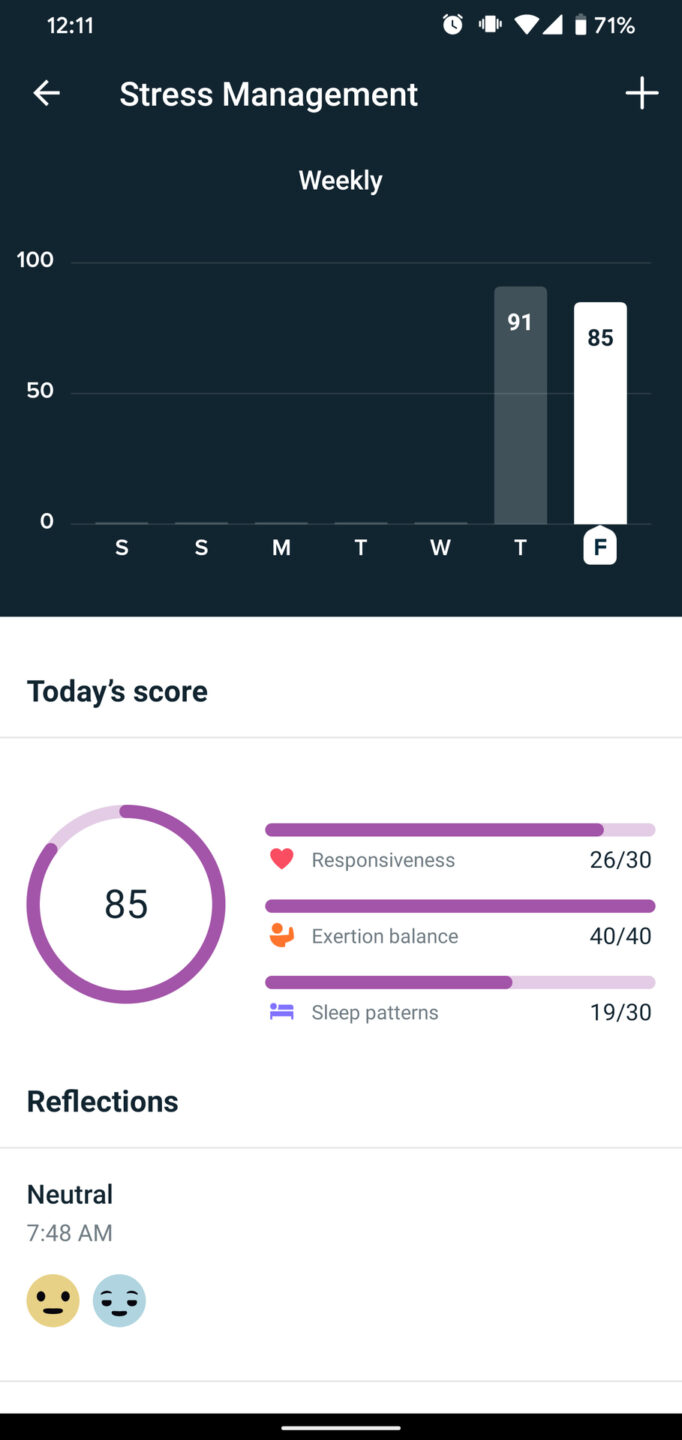Tap the back arrow icon
682x1440 pixels.
[x=47, y=94]
